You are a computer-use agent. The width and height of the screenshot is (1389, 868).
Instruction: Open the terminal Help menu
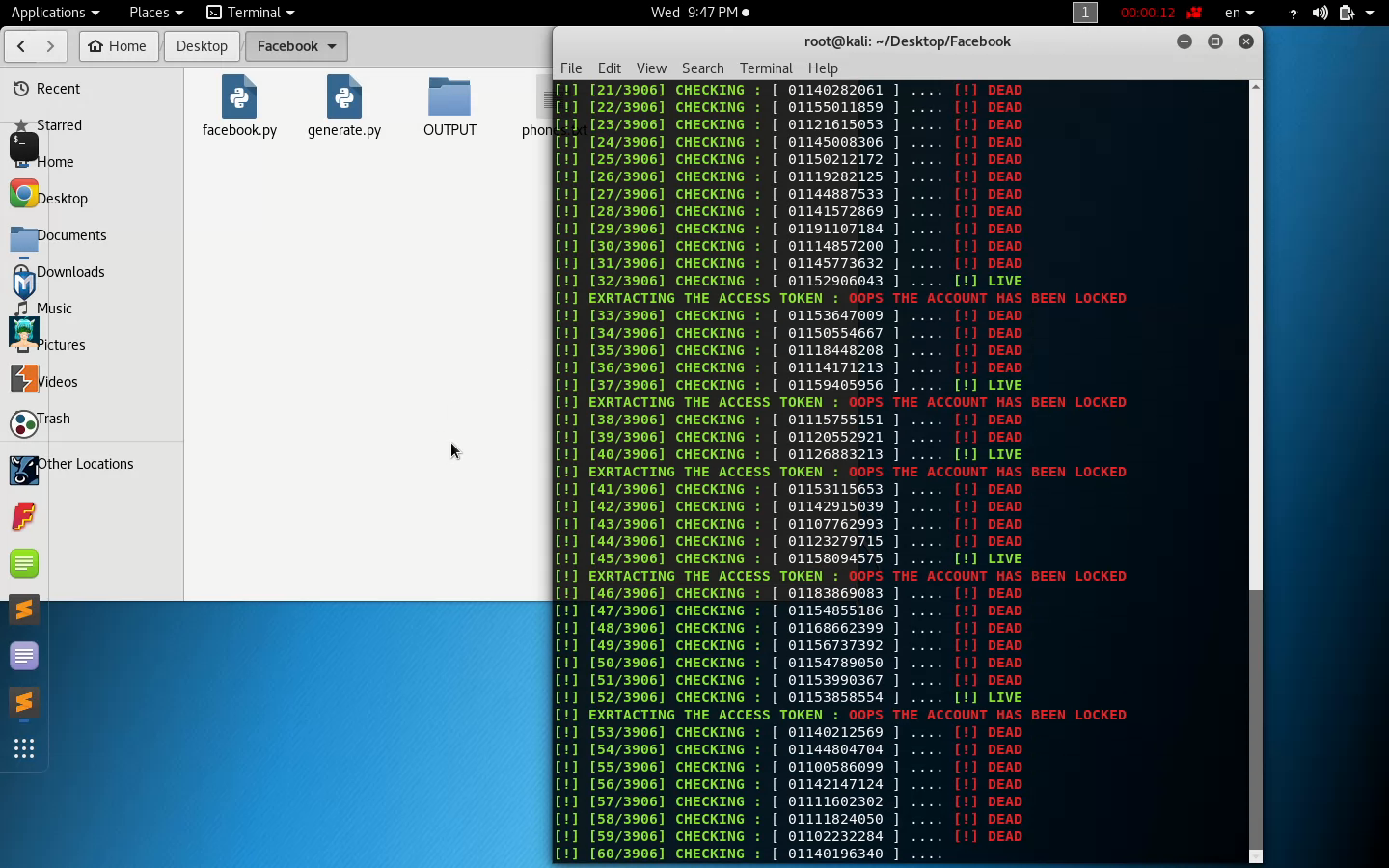[x=823, y=68]
